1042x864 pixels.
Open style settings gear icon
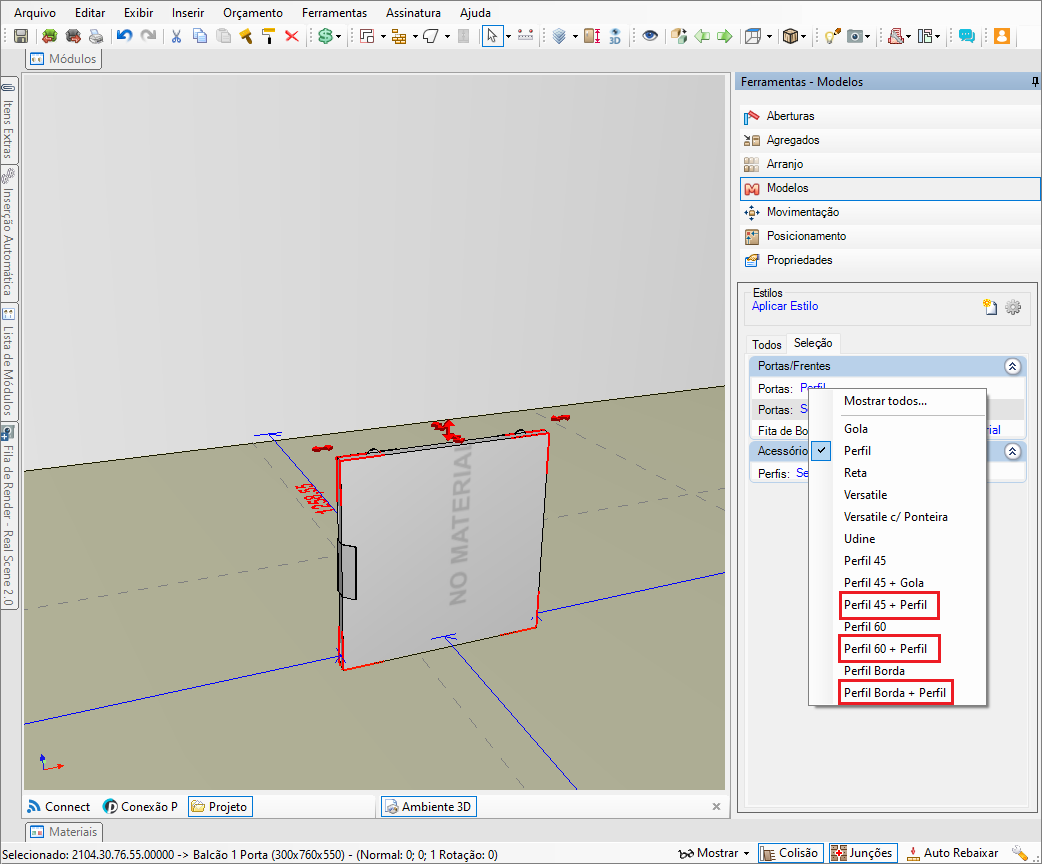tap(1013, 307)
